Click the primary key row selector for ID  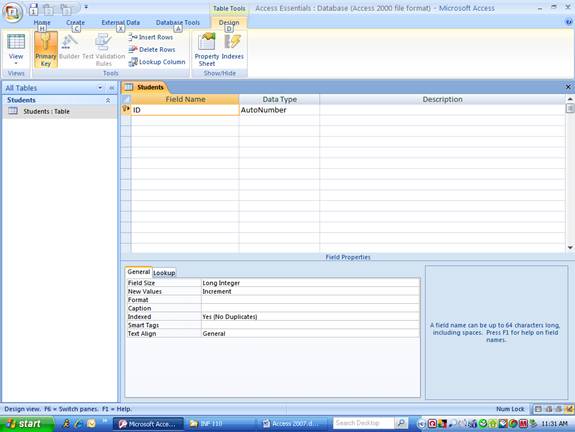click(x=126, y=109)
